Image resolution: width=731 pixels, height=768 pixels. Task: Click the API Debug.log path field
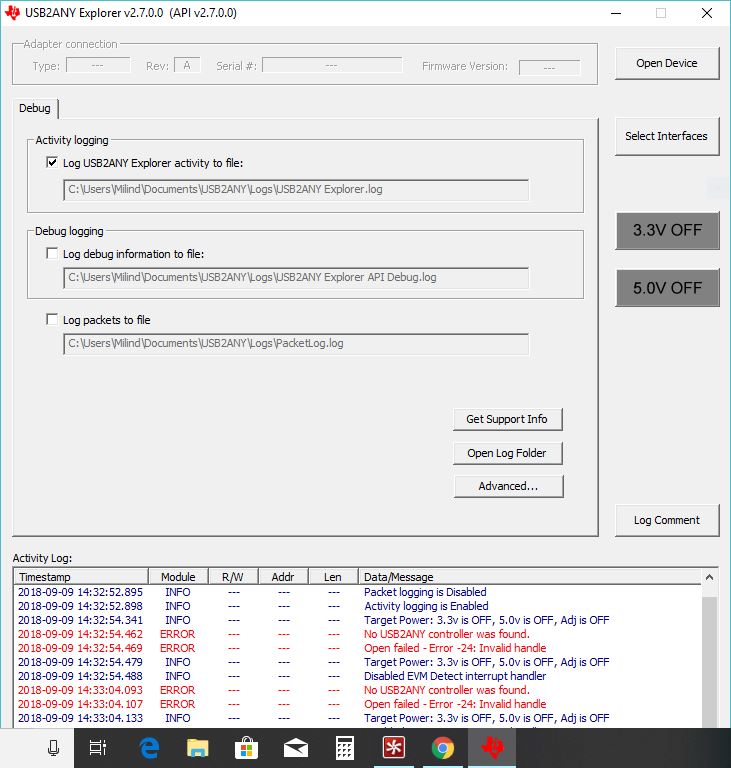[296, 277]
